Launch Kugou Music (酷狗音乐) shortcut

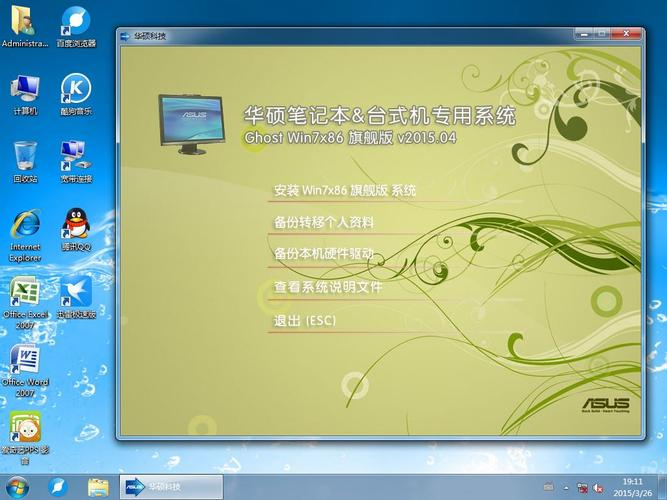click(76, 90)
